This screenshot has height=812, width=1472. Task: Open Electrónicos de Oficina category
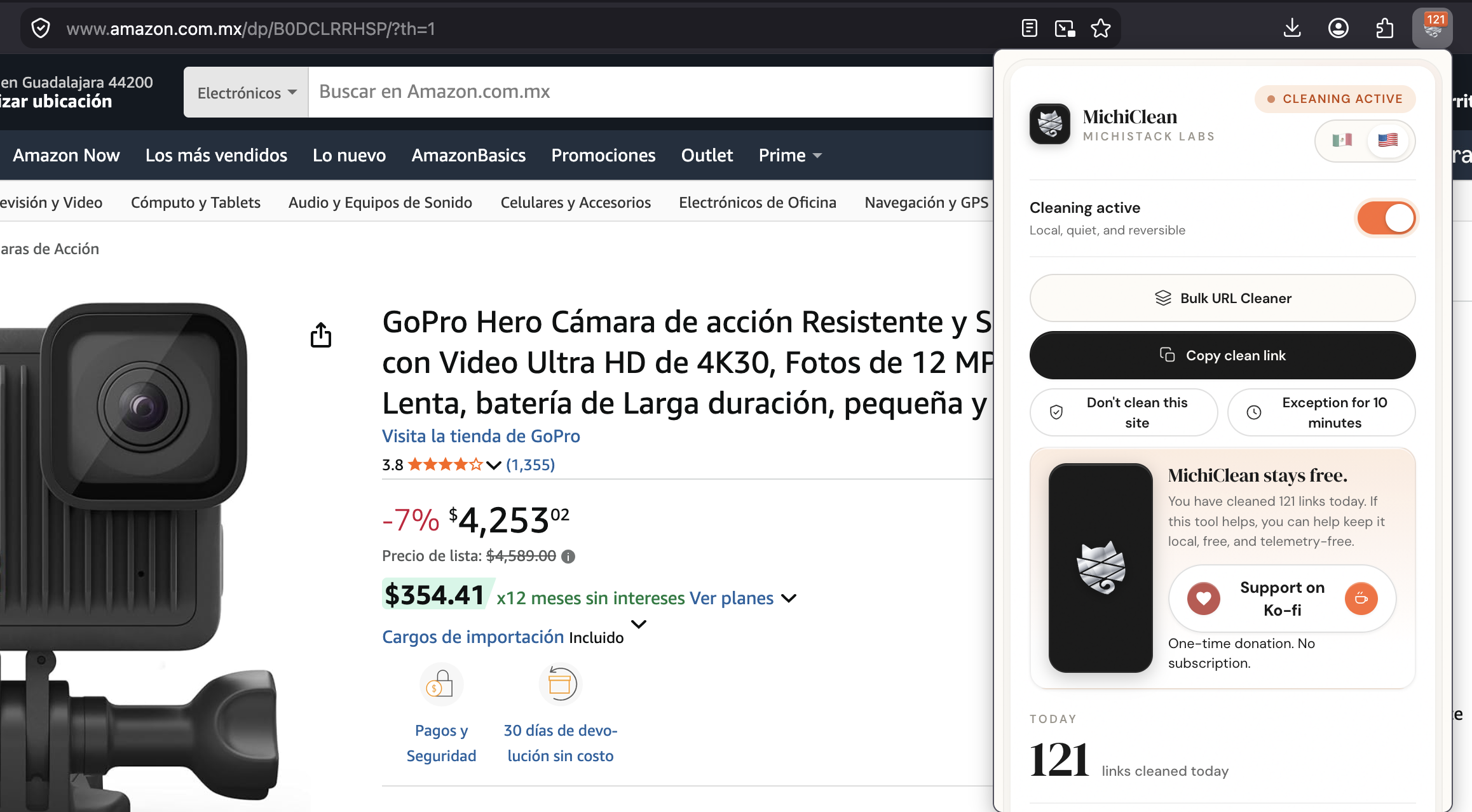758,203
